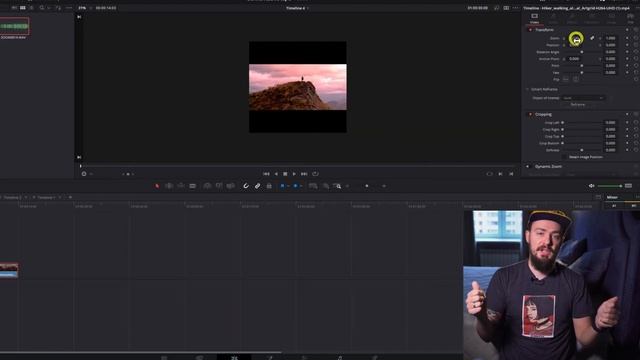Click the speaker mute icon

pyautogui.click(x=591, y=186)
